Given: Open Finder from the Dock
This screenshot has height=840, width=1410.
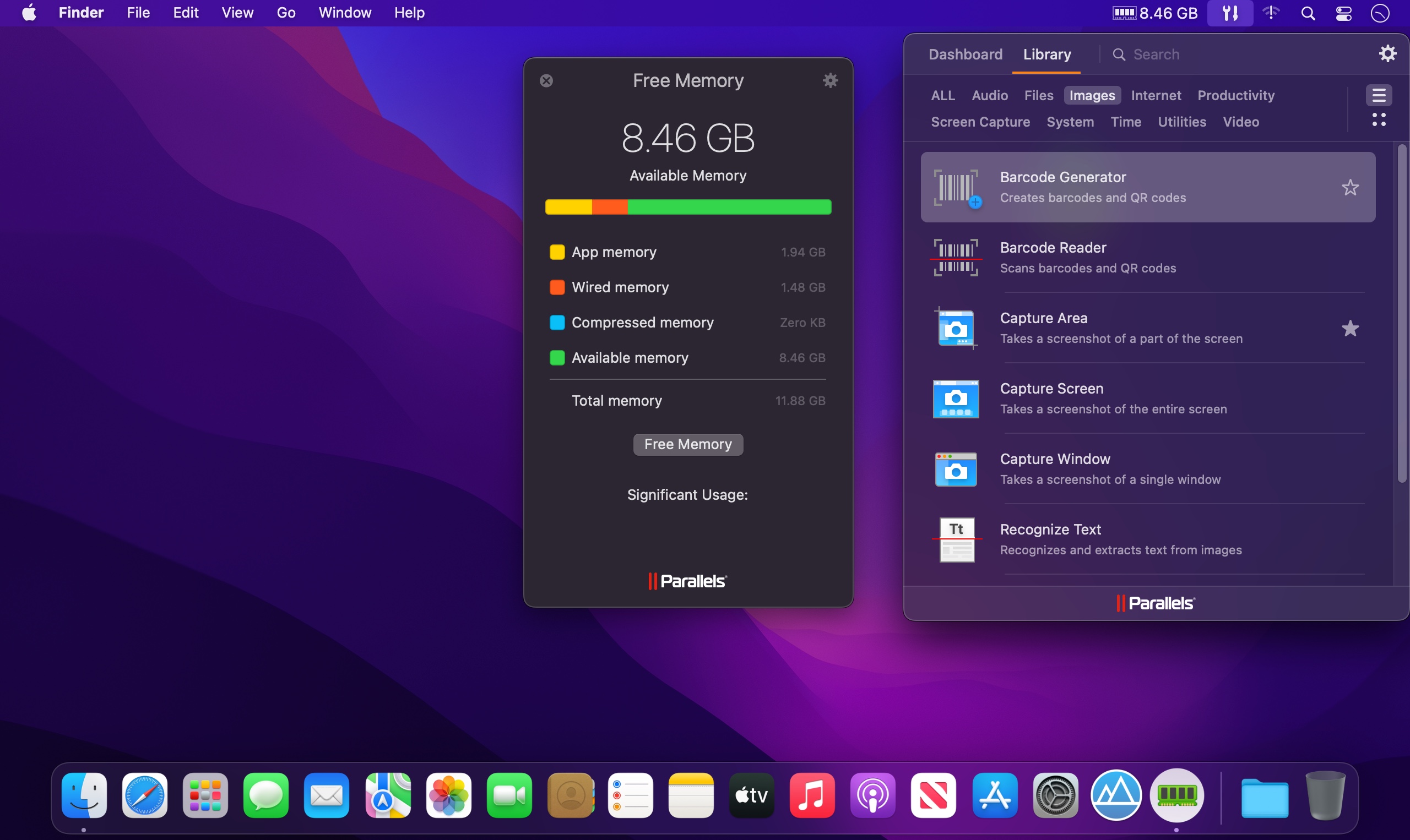Looking at the screenshot, I should (x=85, y=795).
